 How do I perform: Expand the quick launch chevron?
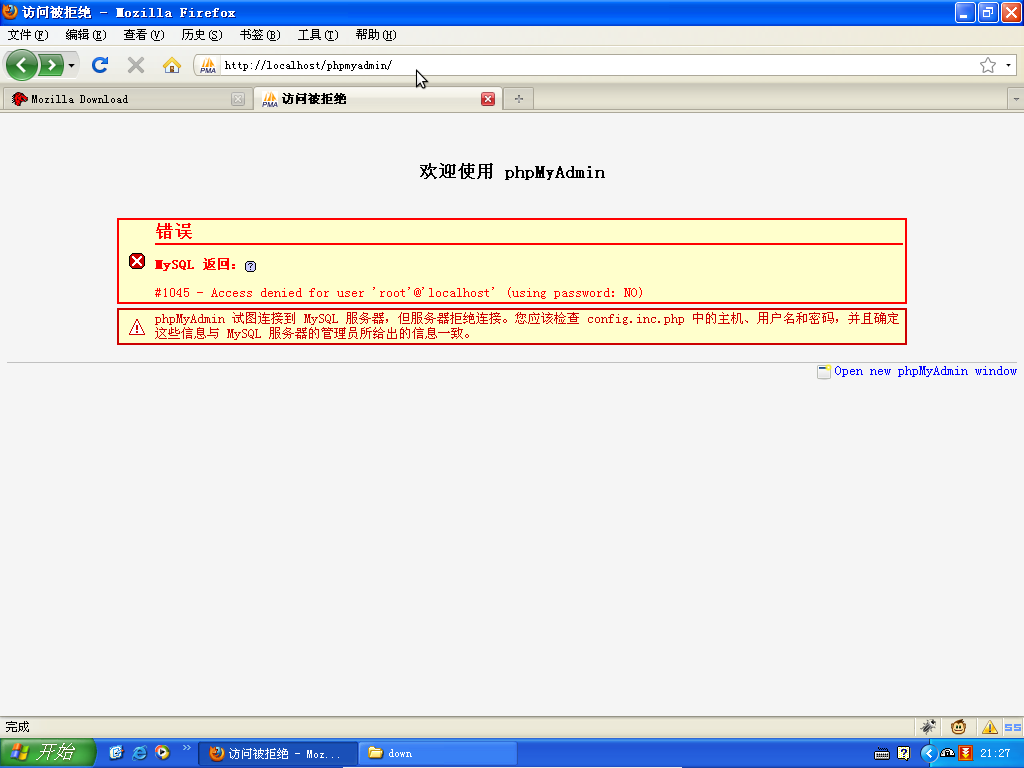[187, 748]
